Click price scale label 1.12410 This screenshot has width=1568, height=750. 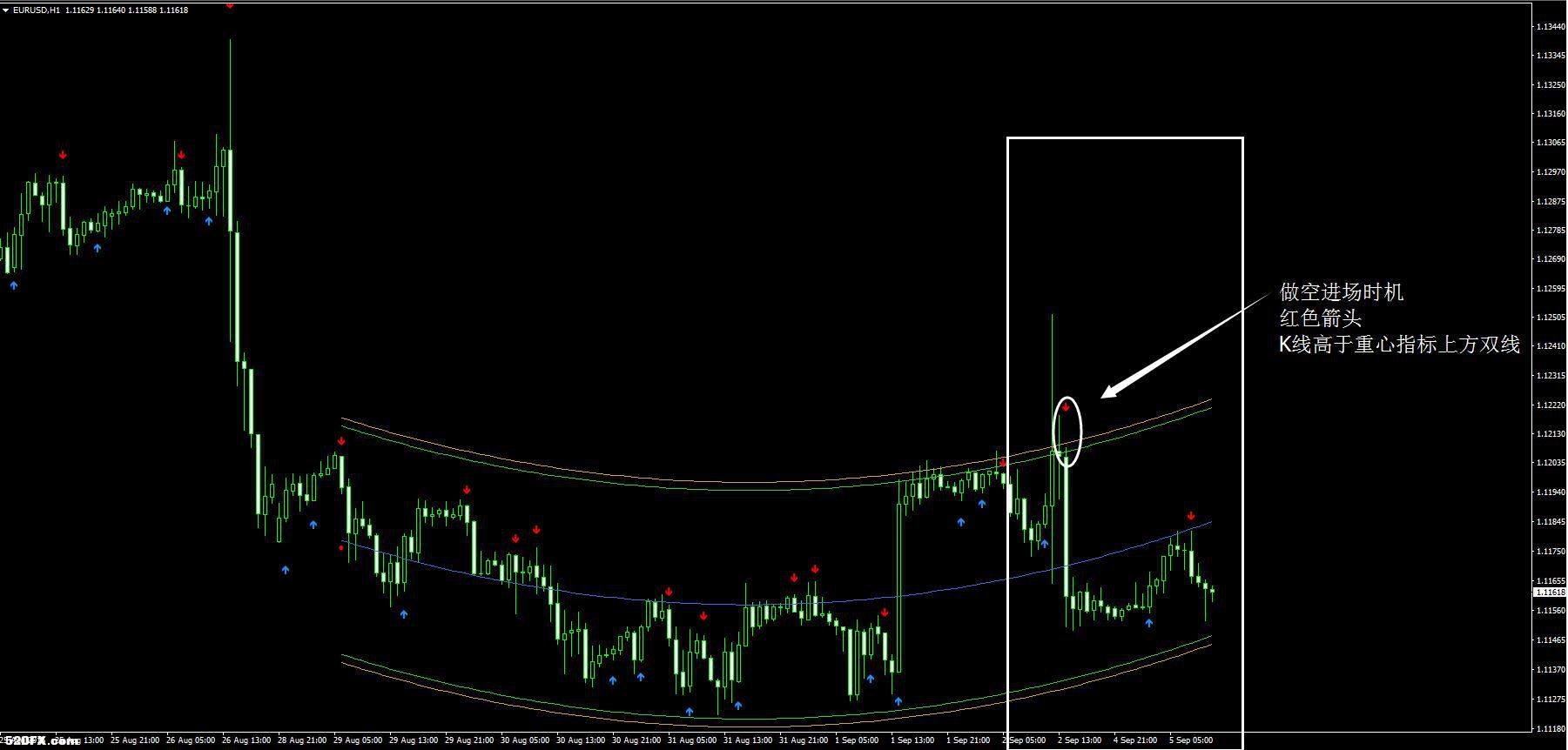[1550, 346]
